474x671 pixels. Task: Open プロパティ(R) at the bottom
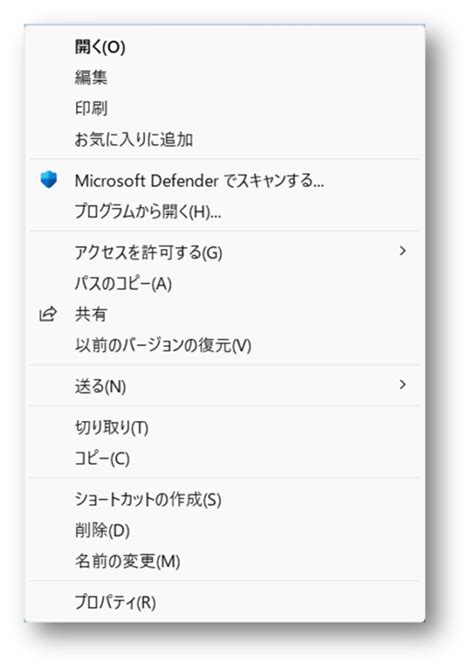click(225, 602)
